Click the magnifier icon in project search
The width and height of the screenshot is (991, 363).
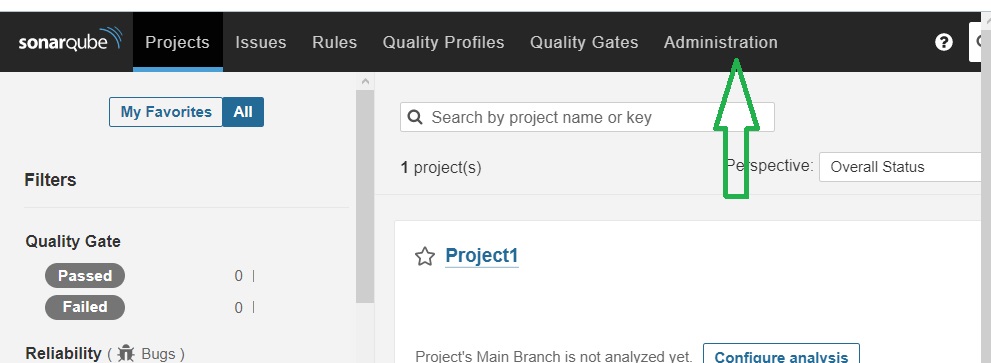(x=415, y=117)
